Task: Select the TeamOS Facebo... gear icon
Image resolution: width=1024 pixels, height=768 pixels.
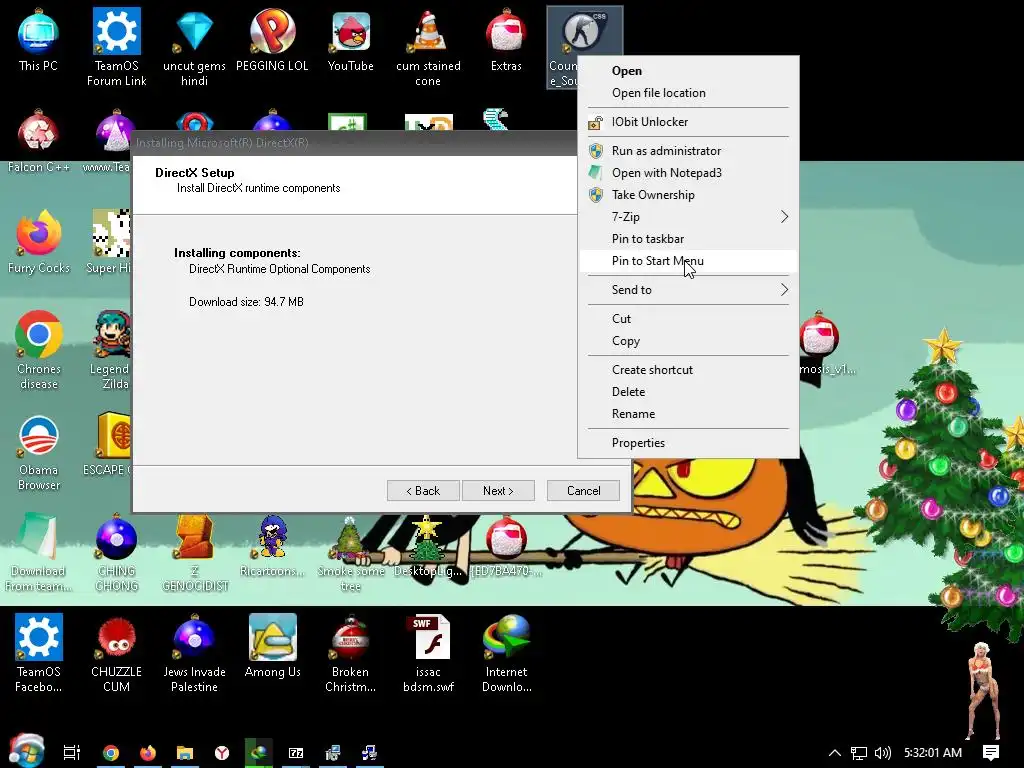Action: [39, 653]
